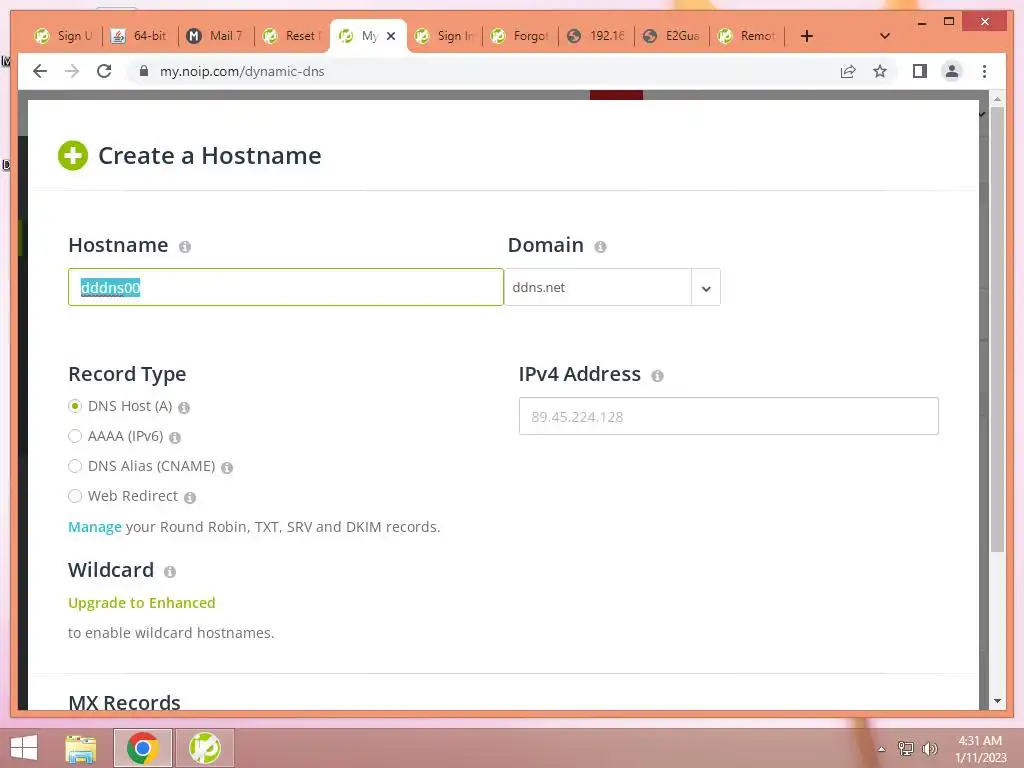Click the green plus Create Hostname icon
Screen dimensions: 1024x768
pyautogui.click(x=72, y=155)
